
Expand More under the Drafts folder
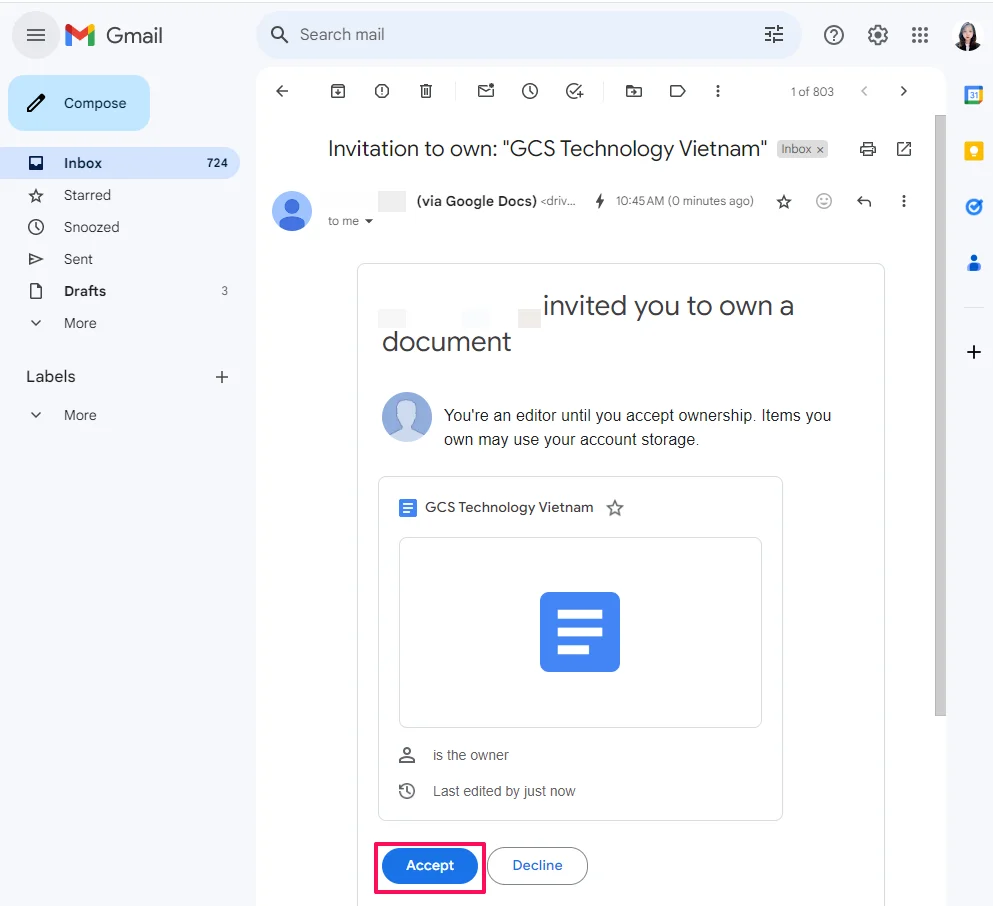pyautogui.click(x=80, y=323)
